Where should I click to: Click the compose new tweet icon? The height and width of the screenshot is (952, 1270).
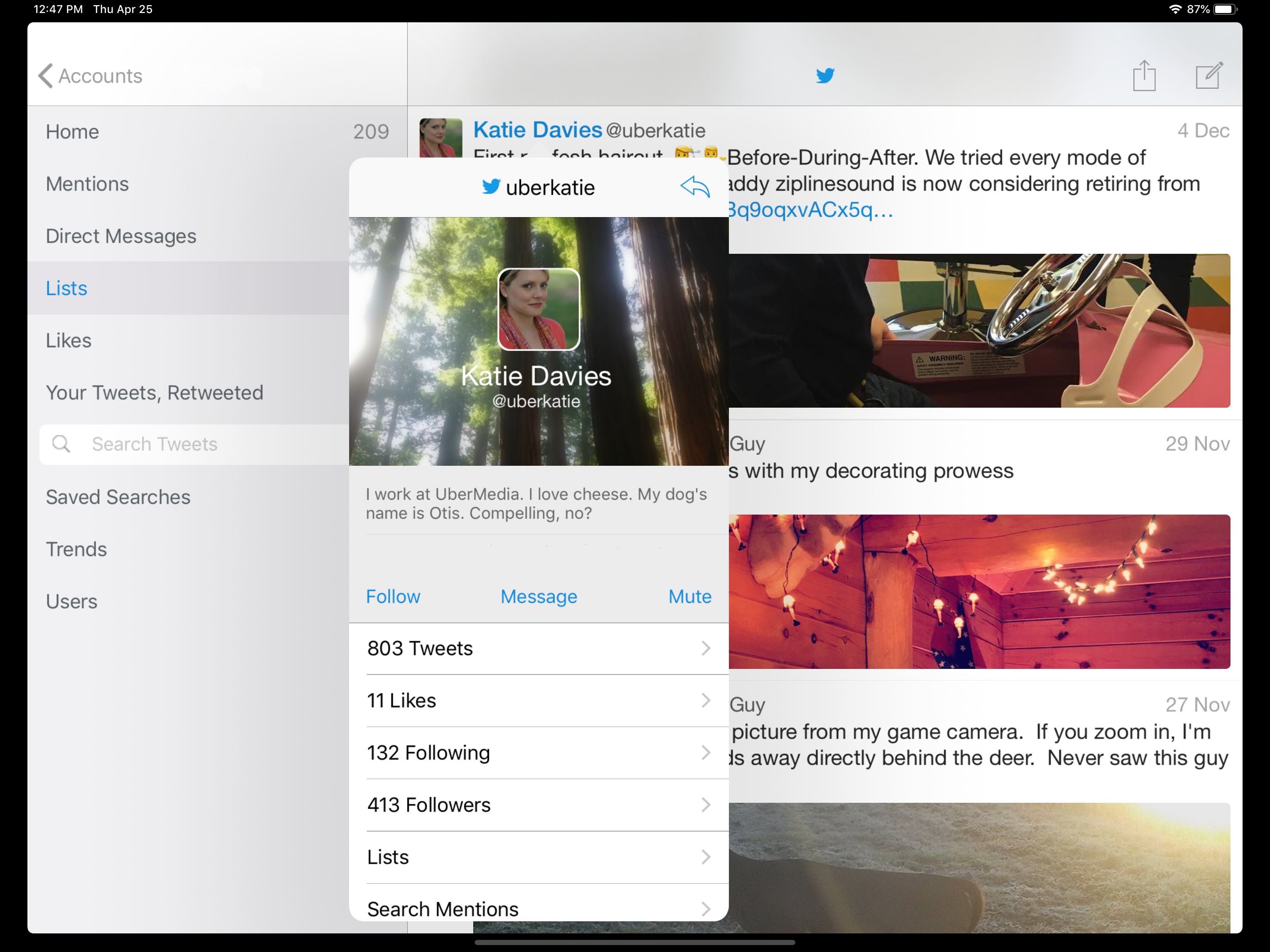click(1209, 75)
